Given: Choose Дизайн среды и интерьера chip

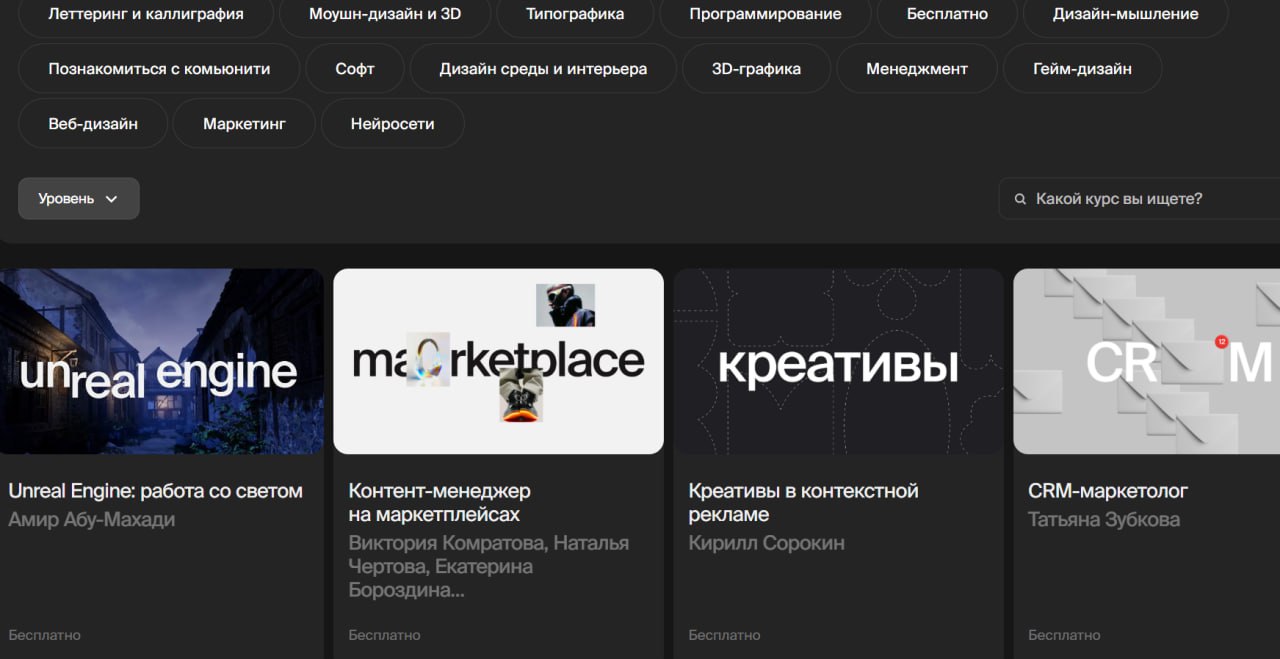Looking at the screenshot, I should click(543, 69).
